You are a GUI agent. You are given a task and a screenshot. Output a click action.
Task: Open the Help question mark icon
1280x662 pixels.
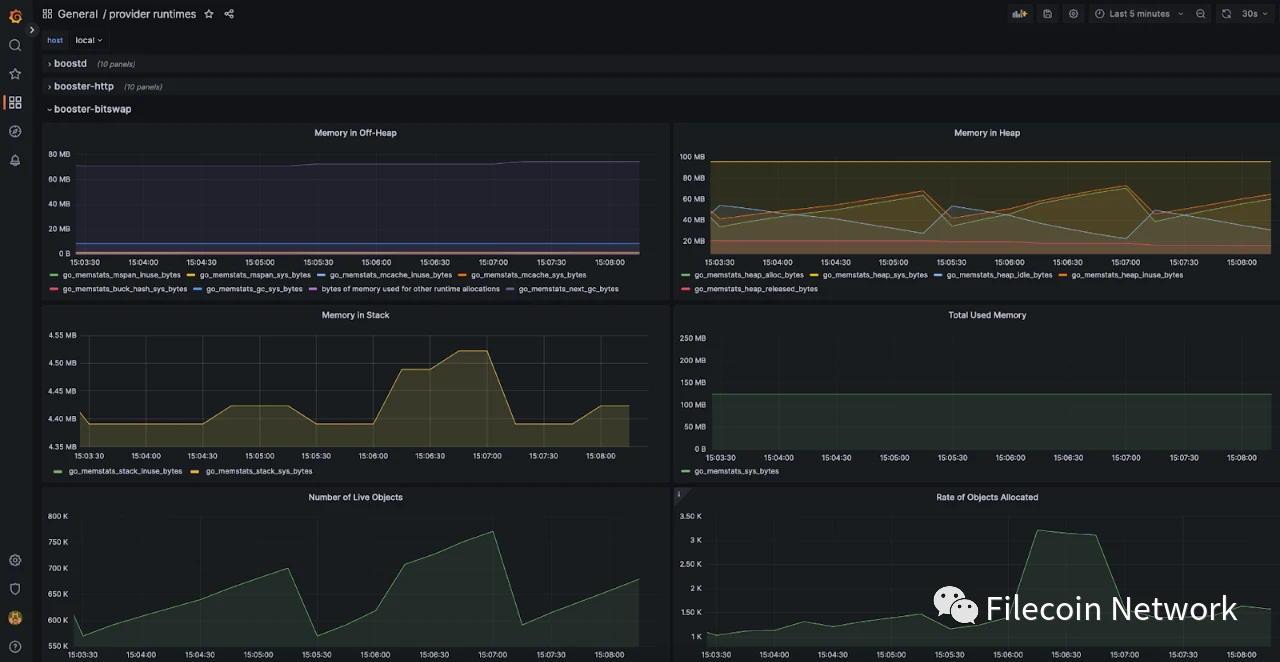(15, 647)
